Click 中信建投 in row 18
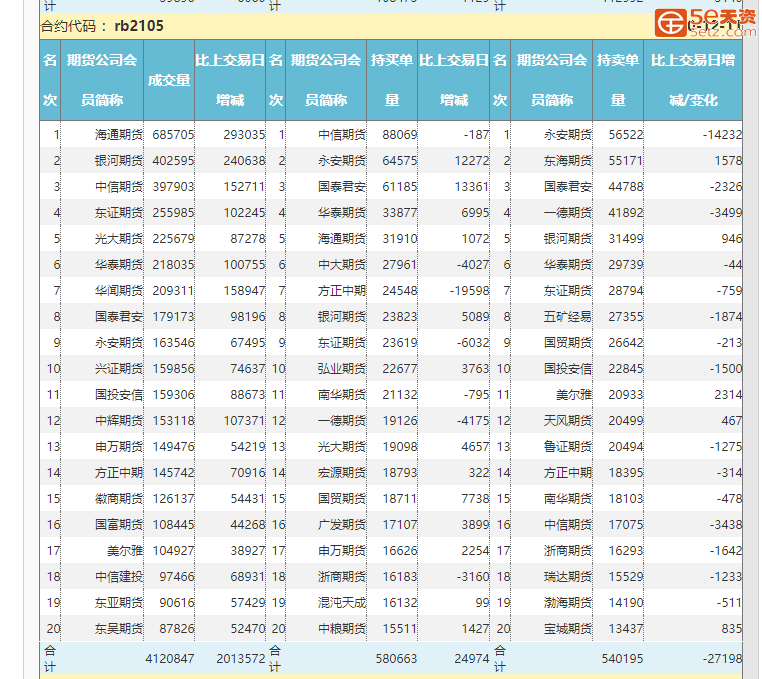This screenshot has height=679, width=762. point(119,577)
